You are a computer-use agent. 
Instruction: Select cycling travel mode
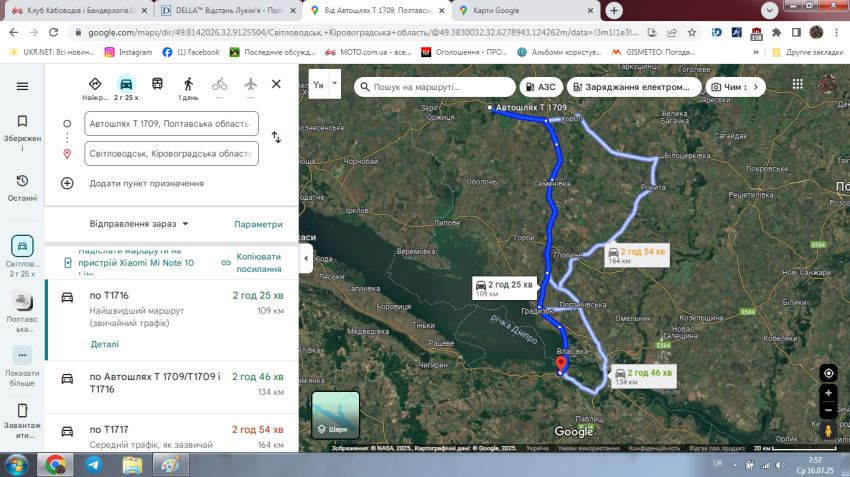(x=220, y=84)
